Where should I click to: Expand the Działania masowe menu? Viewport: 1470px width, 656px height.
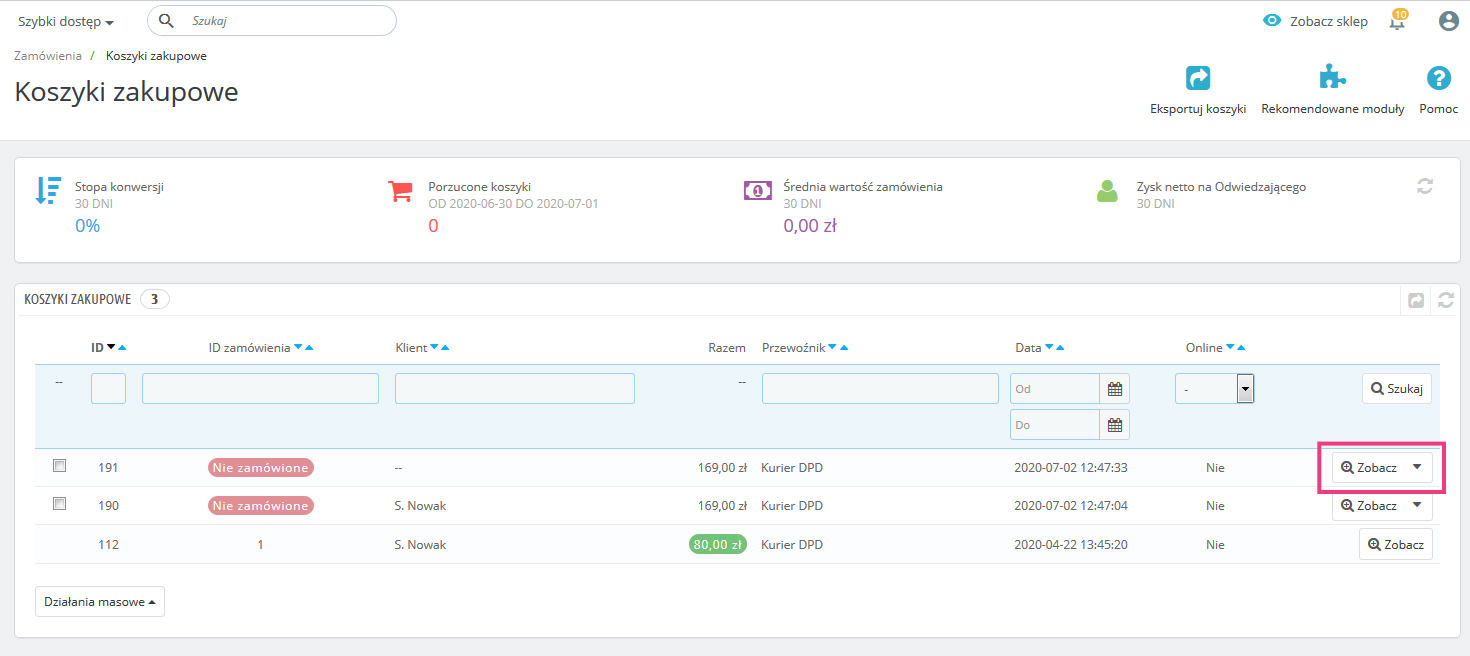point(100,602)
